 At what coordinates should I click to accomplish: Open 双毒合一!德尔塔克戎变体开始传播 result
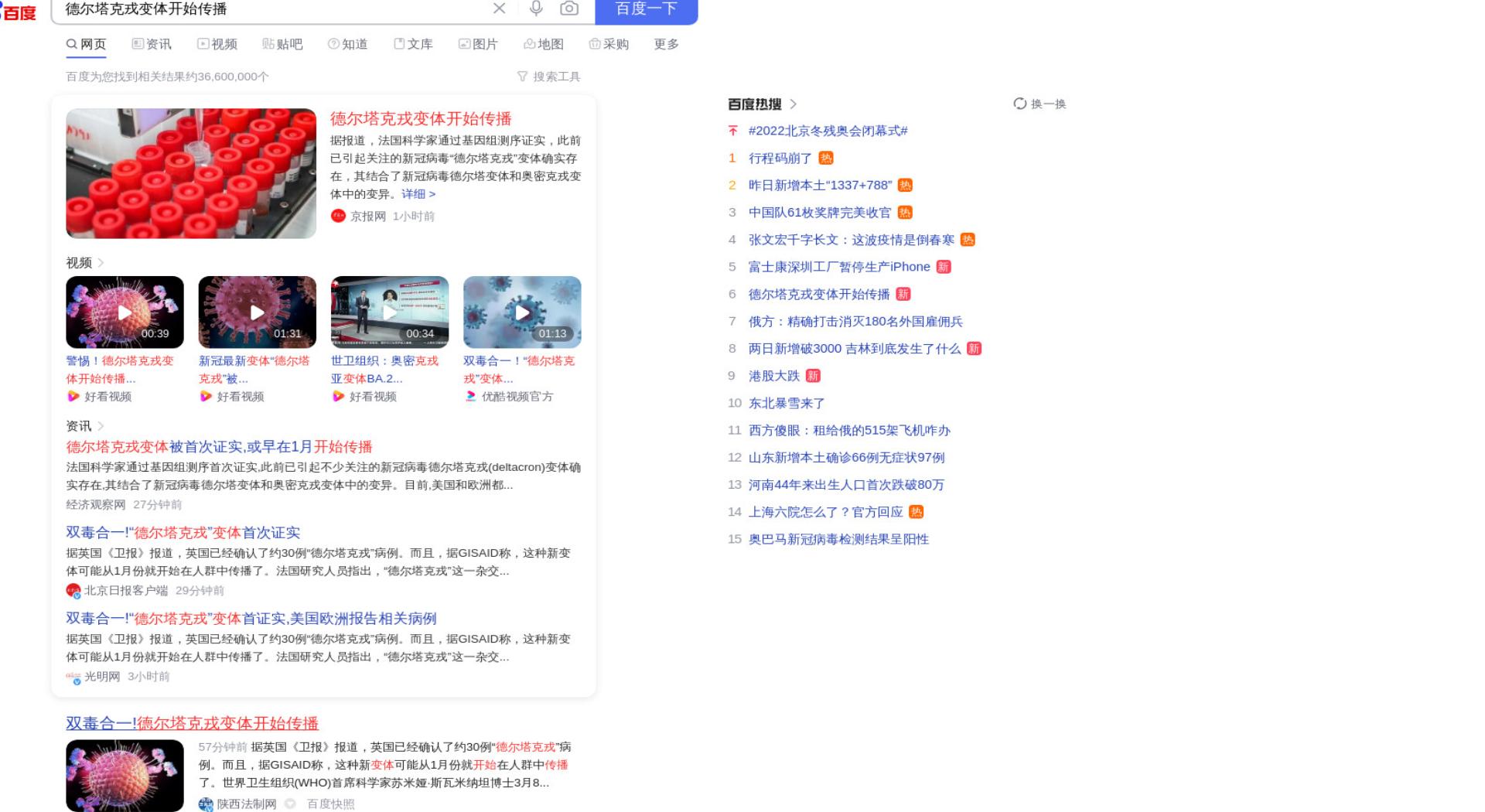point(193,723)
